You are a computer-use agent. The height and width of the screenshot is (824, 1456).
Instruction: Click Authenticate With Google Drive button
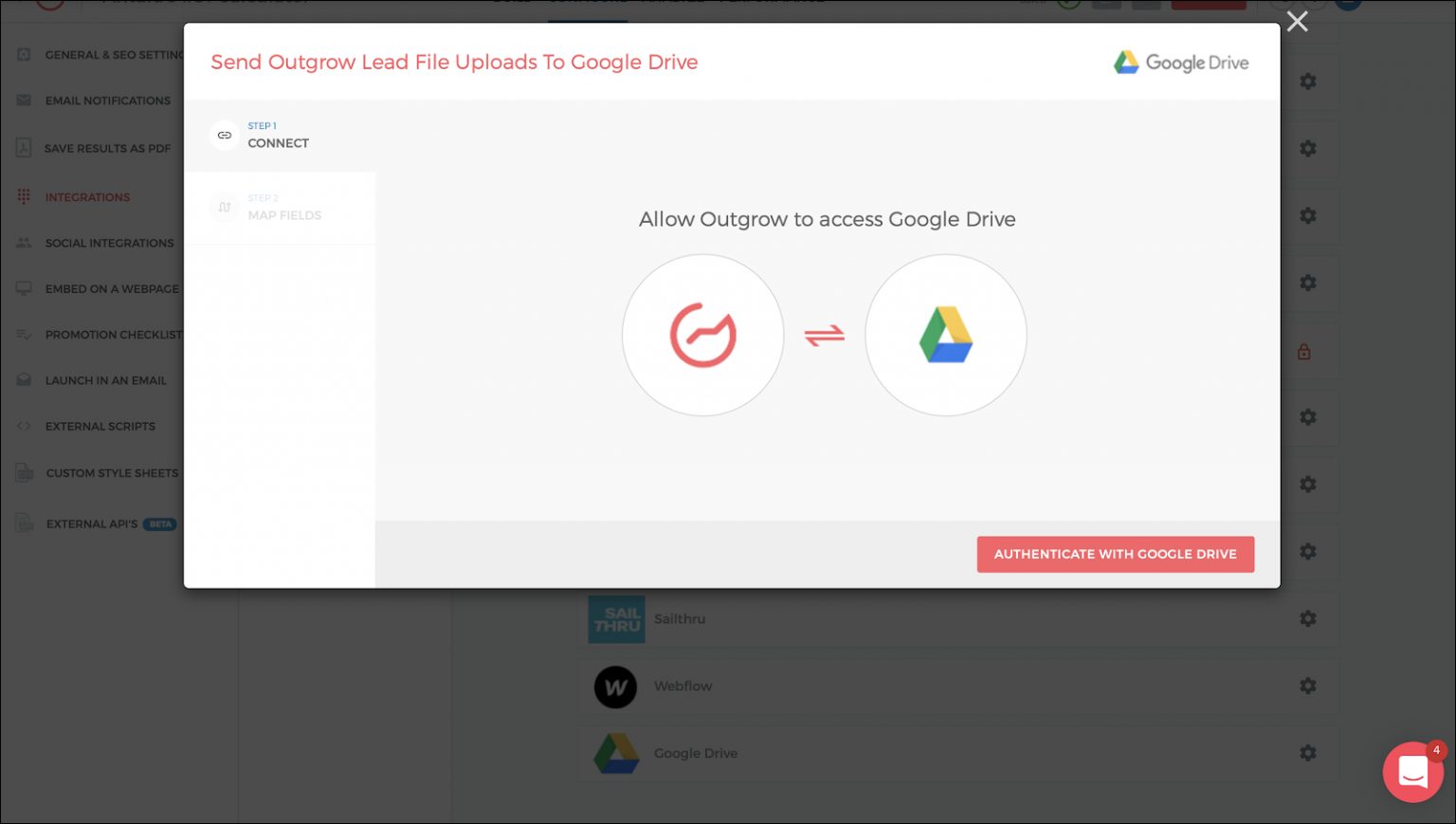(1115, 555)
